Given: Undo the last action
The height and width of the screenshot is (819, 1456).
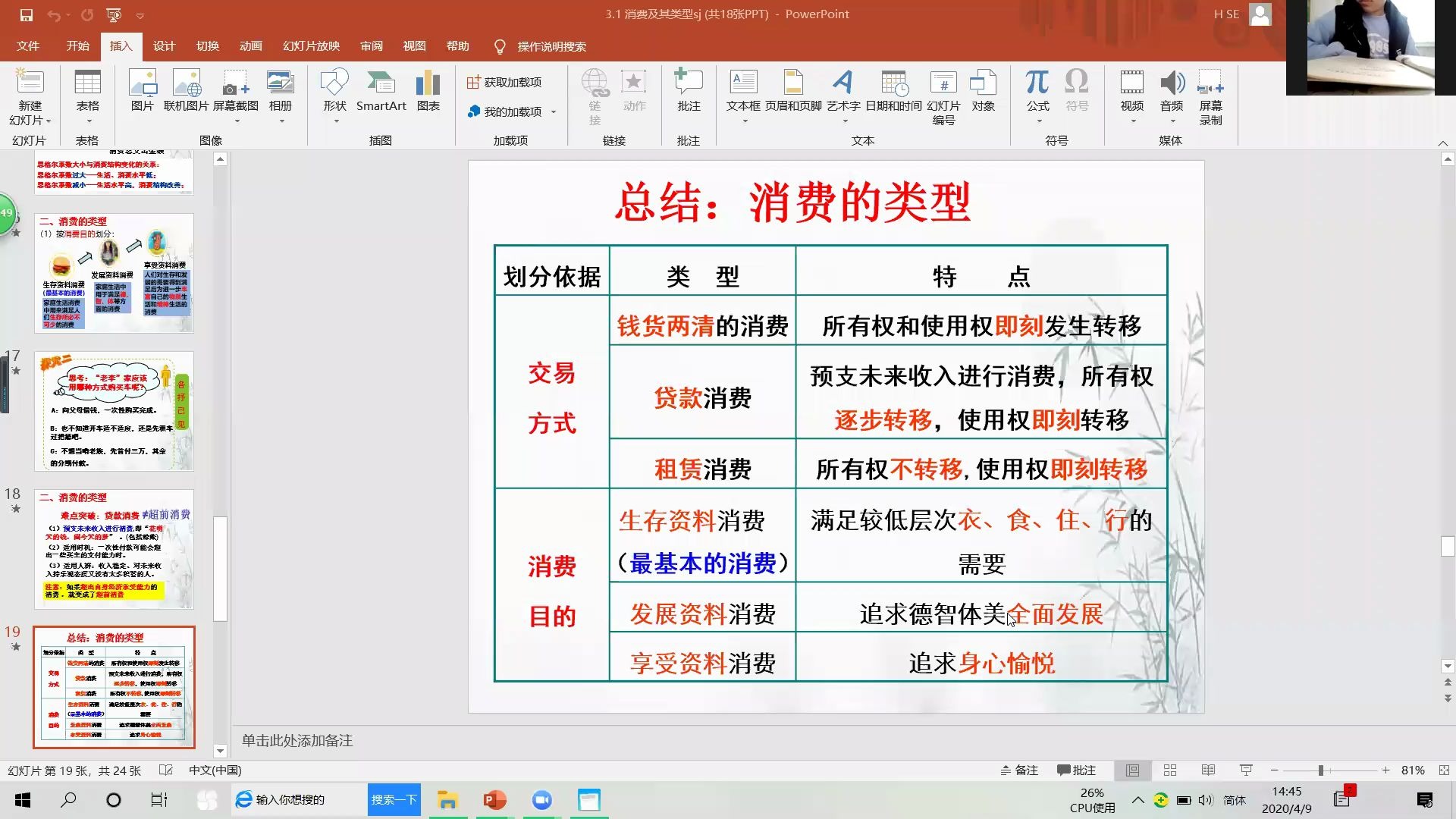Looking at the screenshot, I should click(x=54, y=14).
